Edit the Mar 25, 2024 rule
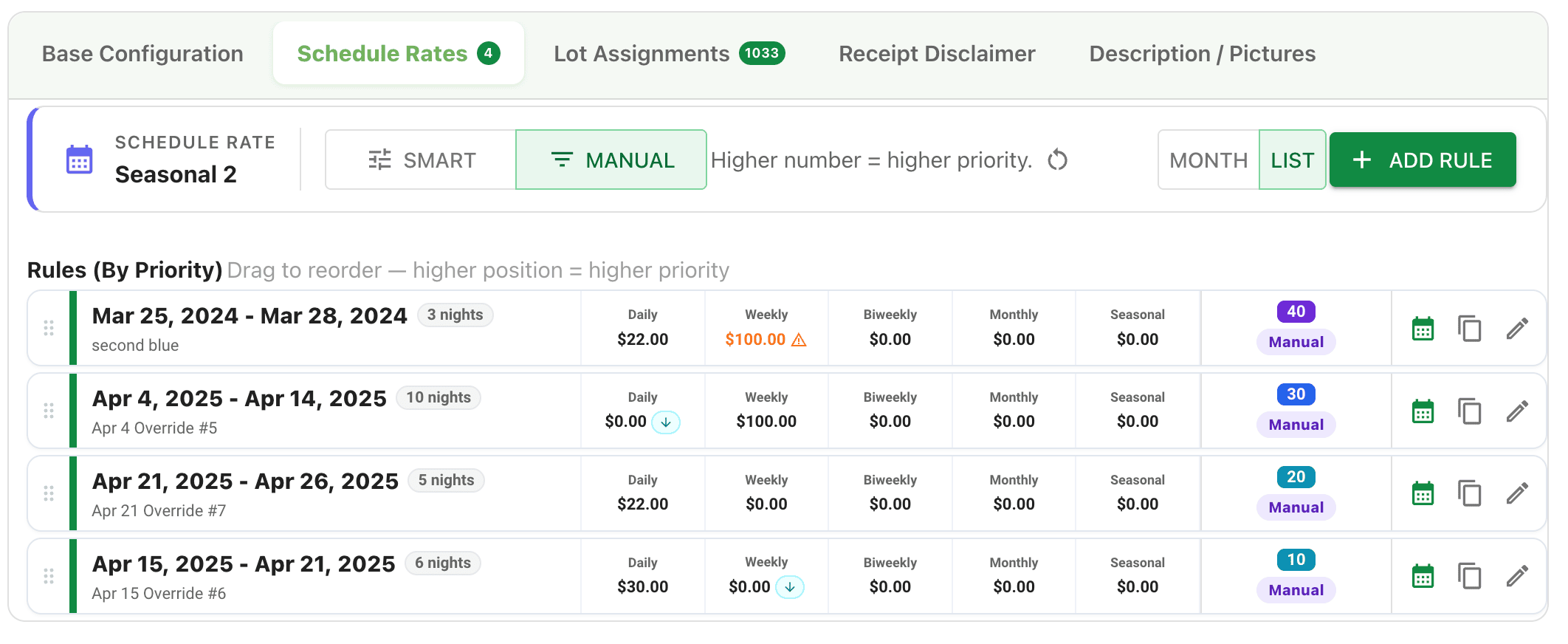 pos(1517,329)
